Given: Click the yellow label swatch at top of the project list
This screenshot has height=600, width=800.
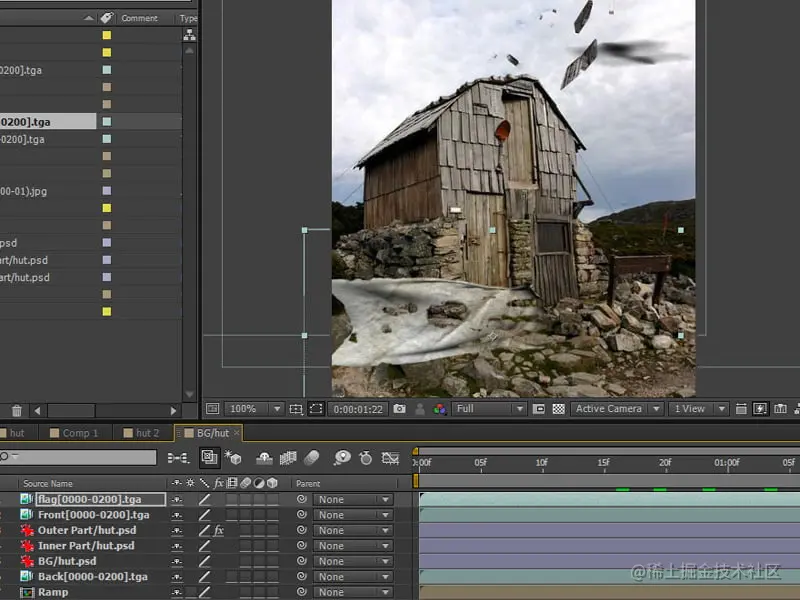Looking at the screenshot, I should tap(107, 36).
